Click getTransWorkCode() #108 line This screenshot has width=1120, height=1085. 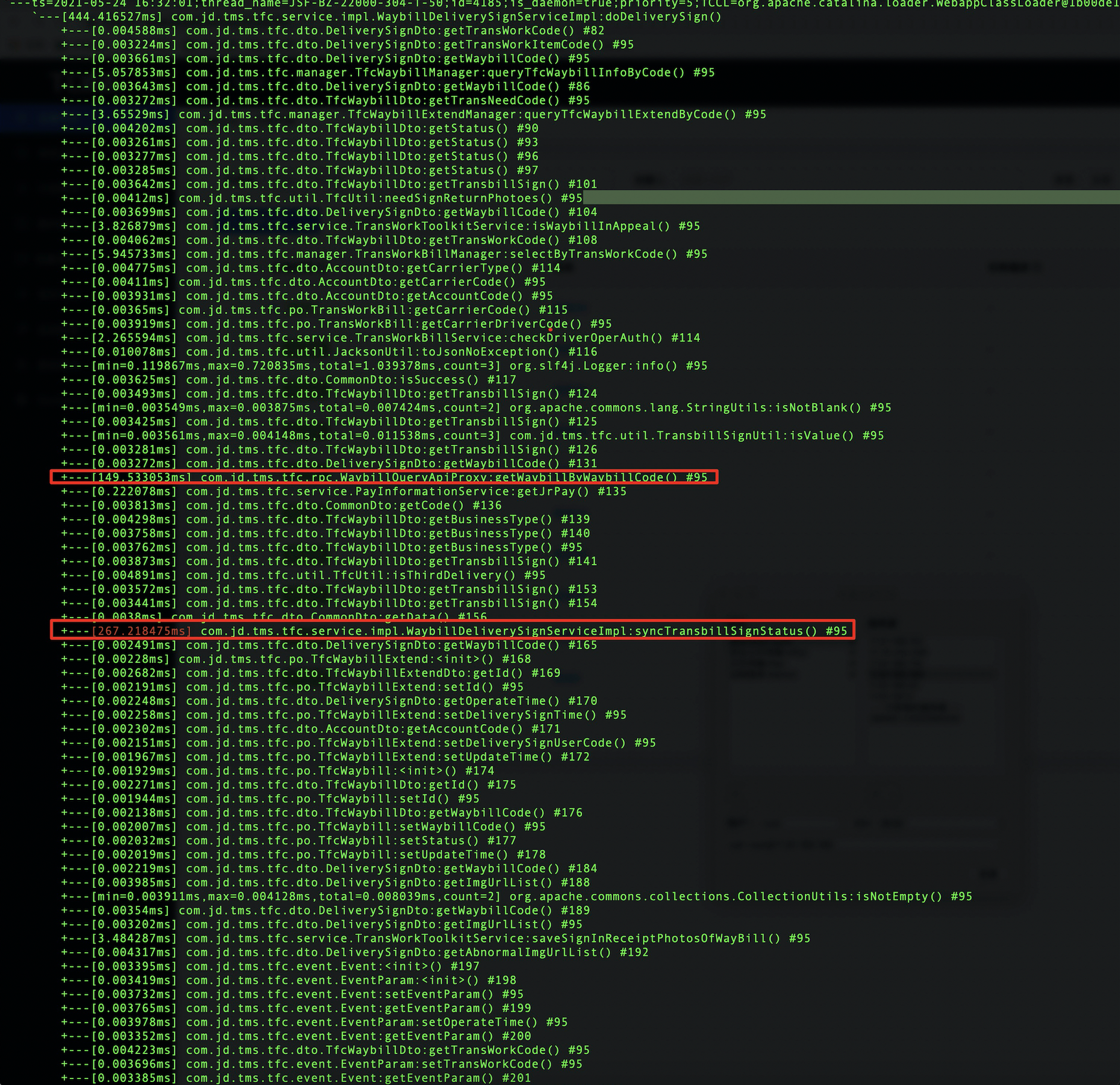pyautogui.click(x=329, y=241)
